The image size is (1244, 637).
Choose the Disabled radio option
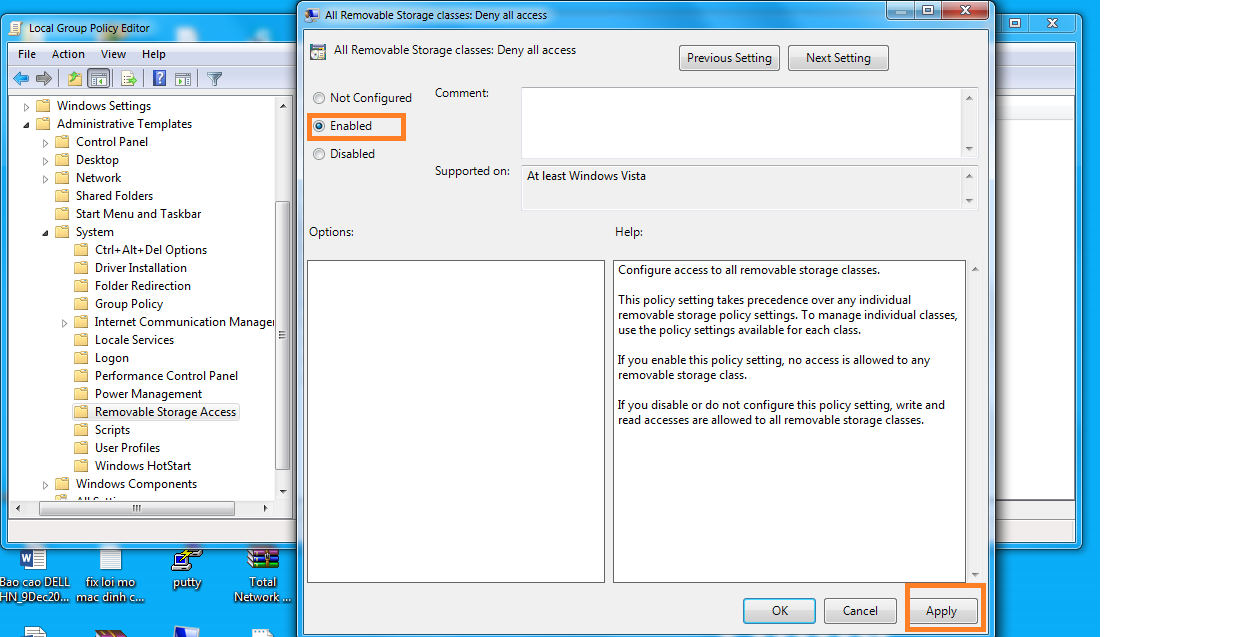click(x=319, y=154)
